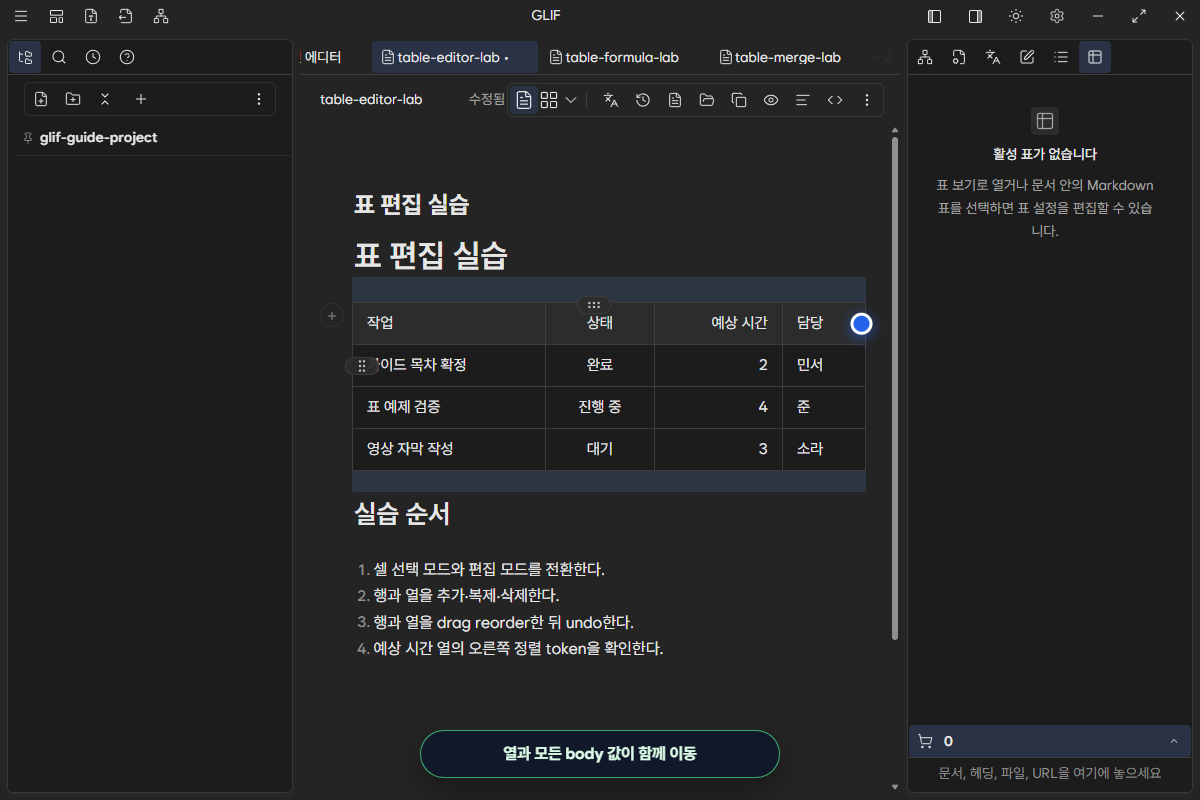
Task: Expand the cart basket panel chevron
Action: click(1174, 741)
